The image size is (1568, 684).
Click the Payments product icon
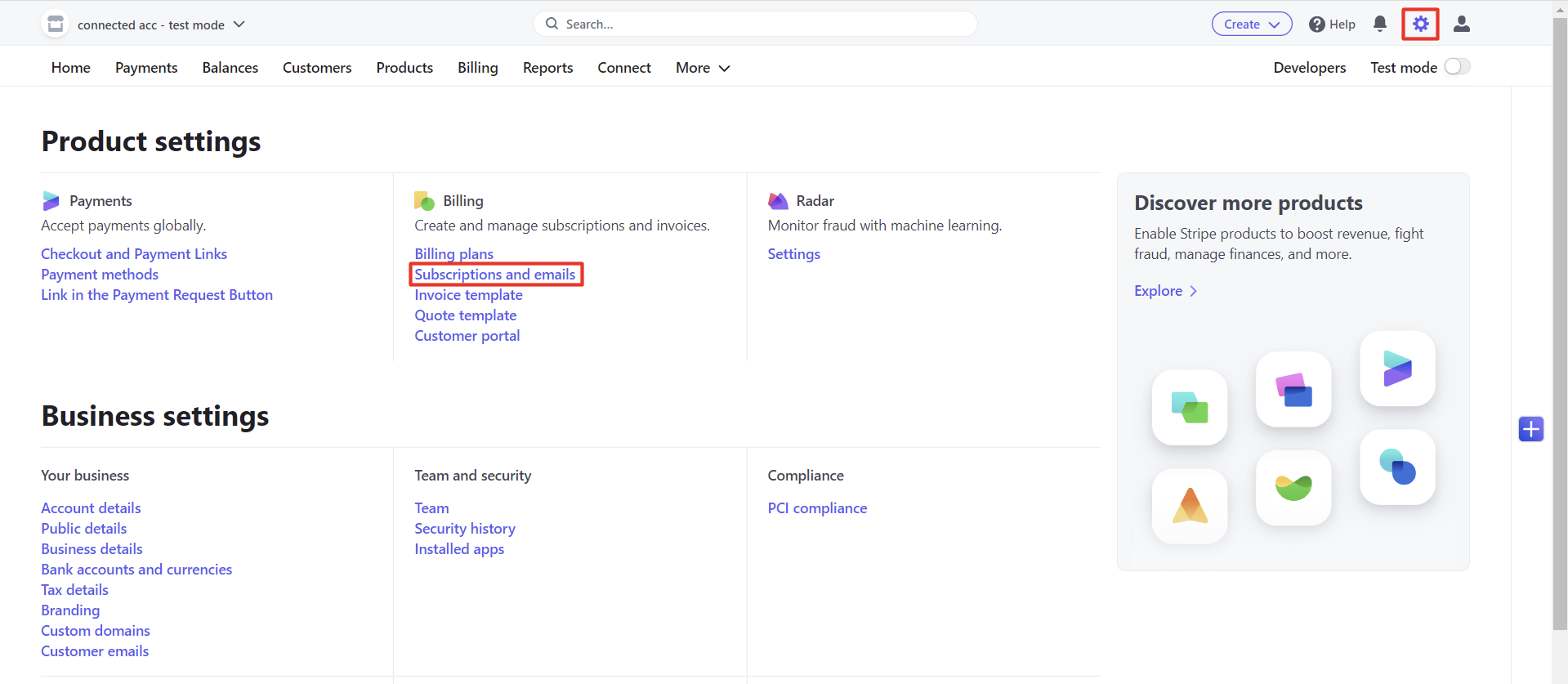click(x=51, y=201)
